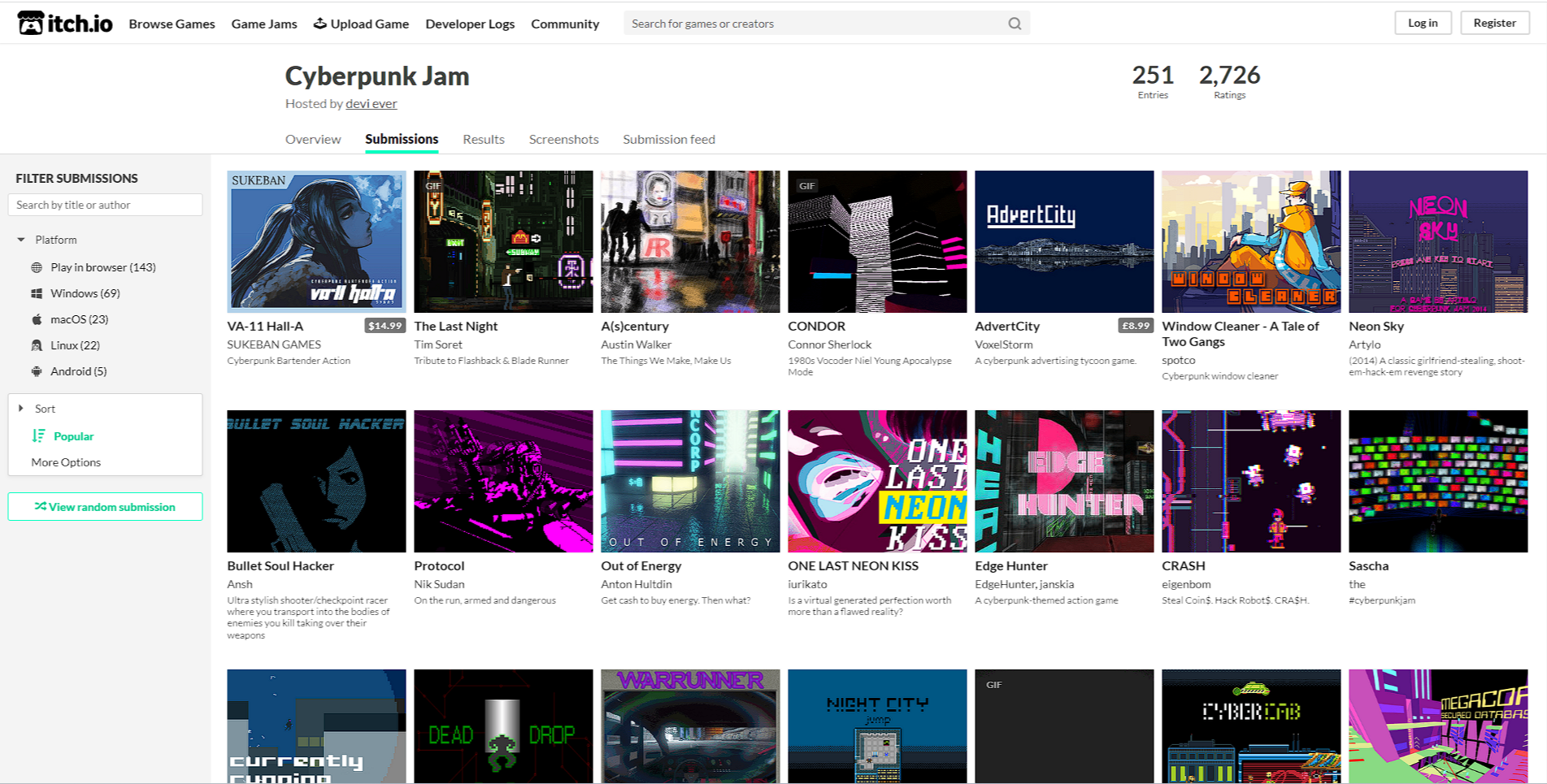
Task: Filter by Android (5)
Action: pyautogui.click(x=78, y=371)
